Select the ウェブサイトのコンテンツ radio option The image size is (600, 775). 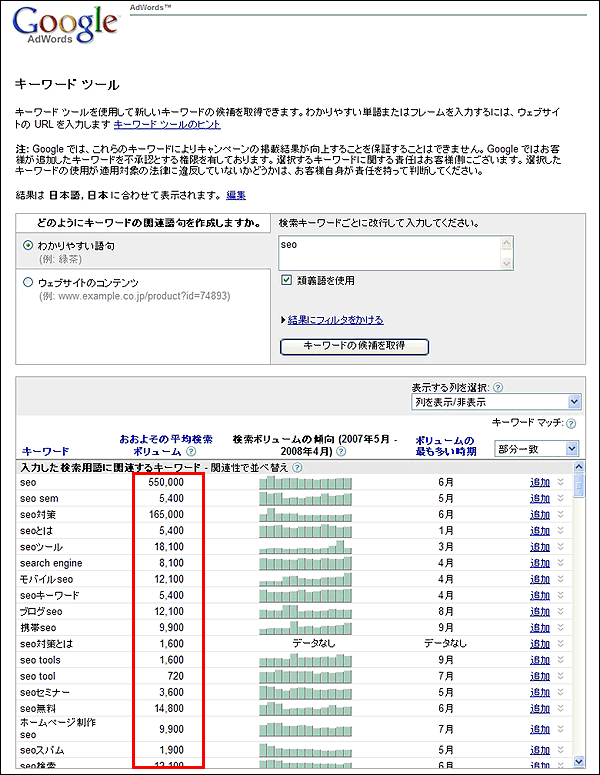[28, 283]
